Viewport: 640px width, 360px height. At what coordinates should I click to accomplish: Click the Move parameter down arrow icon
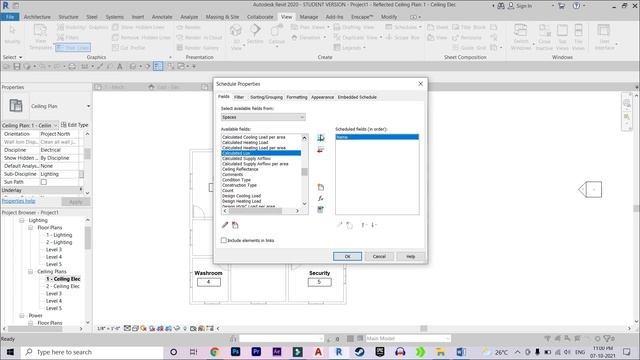click(x=373, y=225)
